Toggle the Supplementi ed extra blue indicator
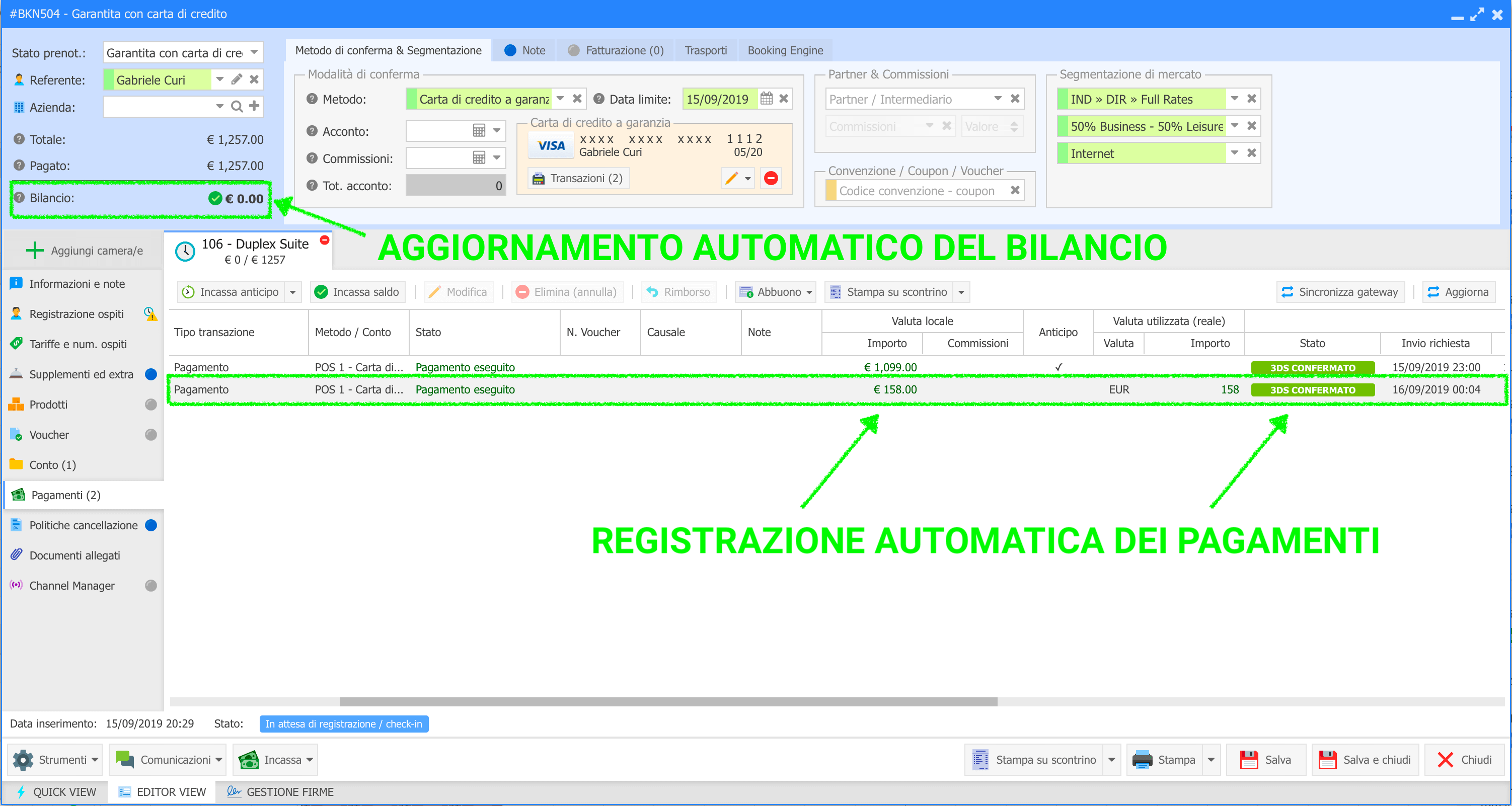The width and height of the screenshot is (1512, 806). click(151, 374)
